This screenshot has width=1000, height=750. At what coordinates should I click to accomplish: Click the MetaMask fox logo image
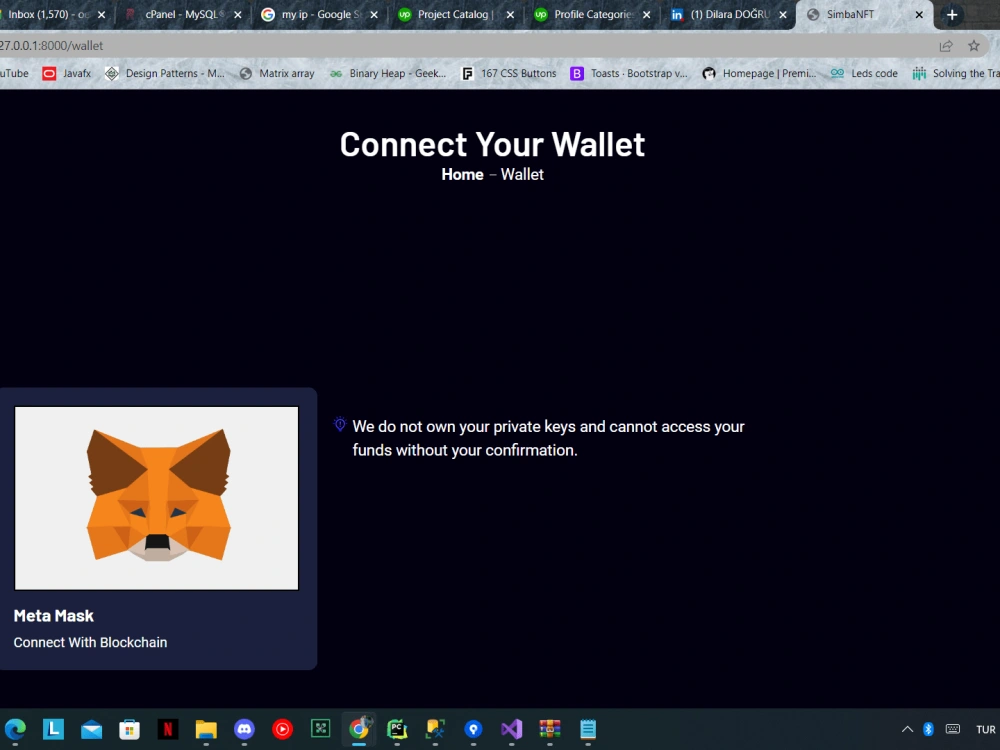pos(156,497)
